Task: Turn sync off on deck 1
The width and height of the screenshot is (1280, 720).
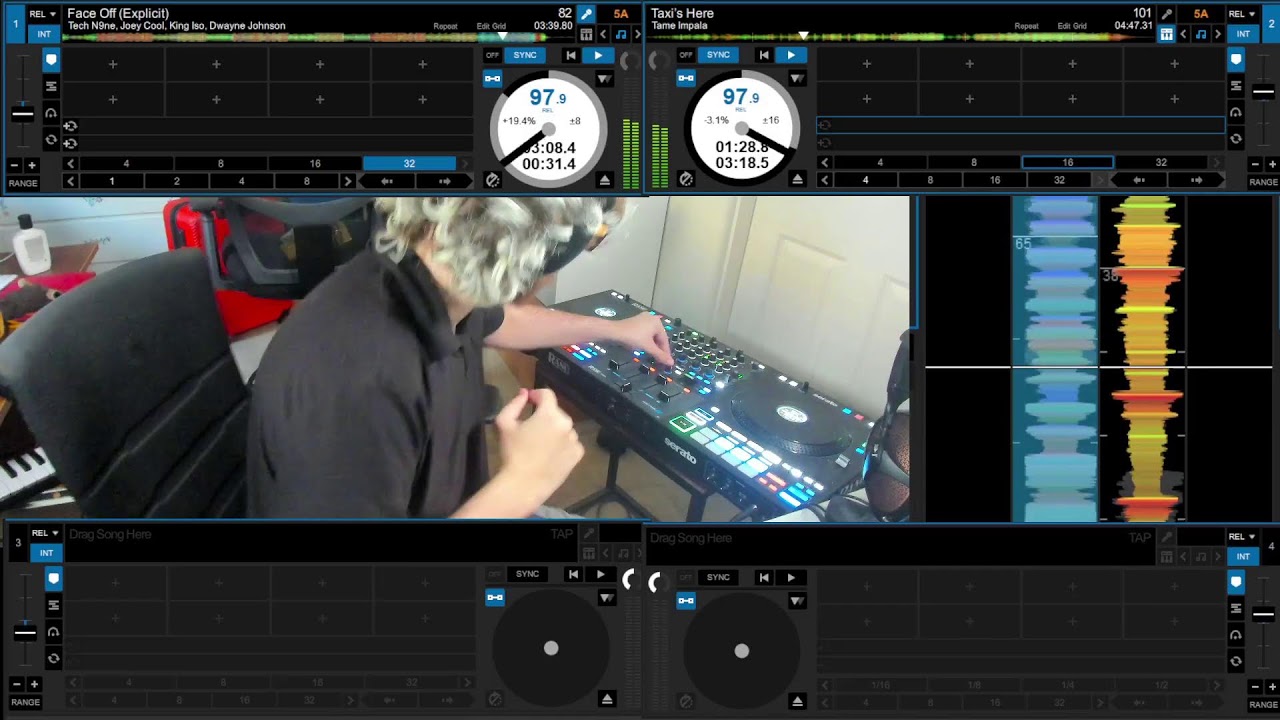Action: (492, 56)
